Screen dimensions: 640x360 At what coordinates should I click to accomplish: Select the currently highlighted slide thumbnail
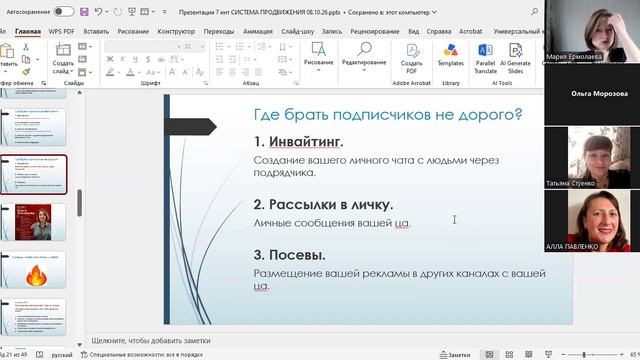33,174
